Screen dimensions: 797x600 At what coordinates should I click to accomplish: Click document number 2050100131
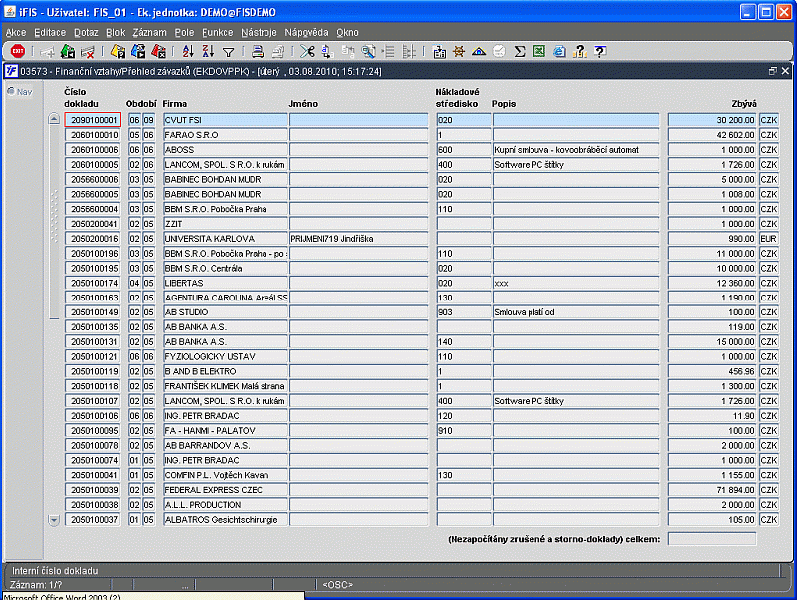coord(93,342)
